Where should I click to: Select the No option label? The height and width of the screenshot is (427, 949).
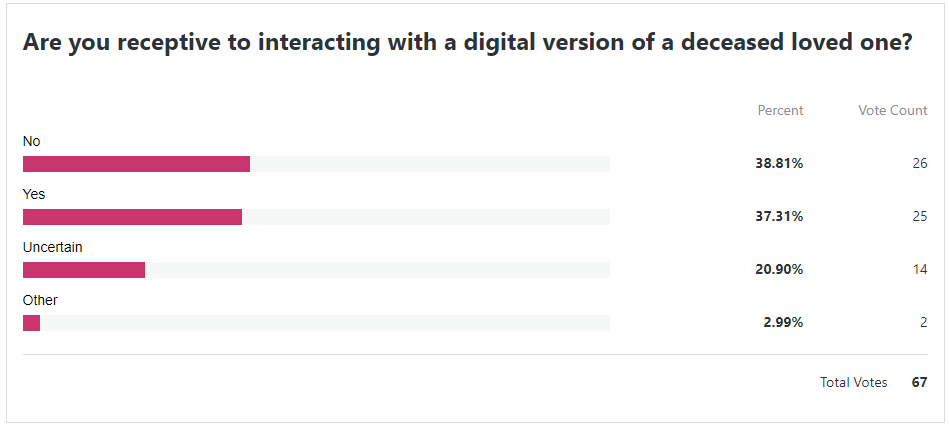click(x=32, y=142)
